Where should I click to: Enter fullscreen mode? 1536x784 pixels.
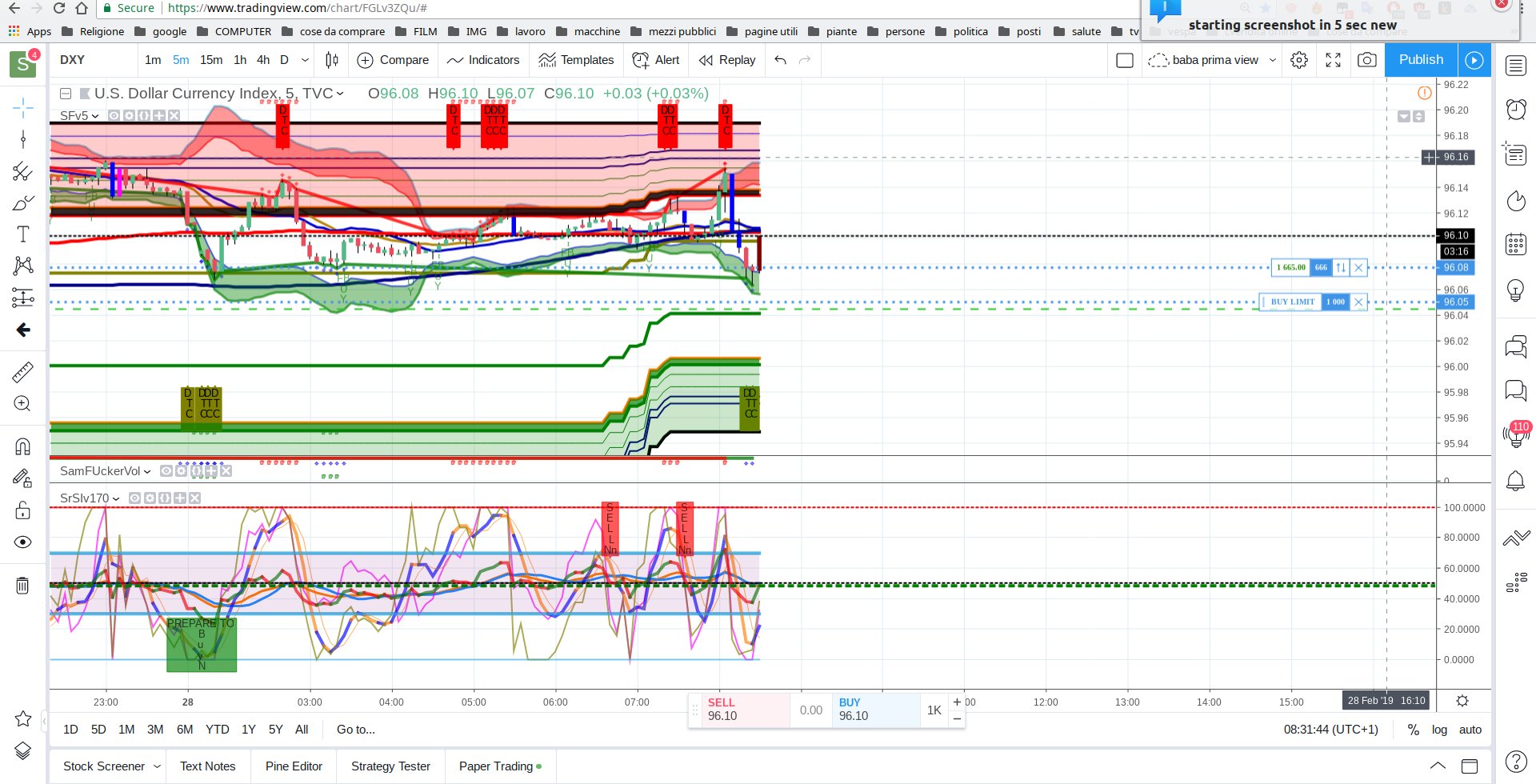(x=1333, y=60)
